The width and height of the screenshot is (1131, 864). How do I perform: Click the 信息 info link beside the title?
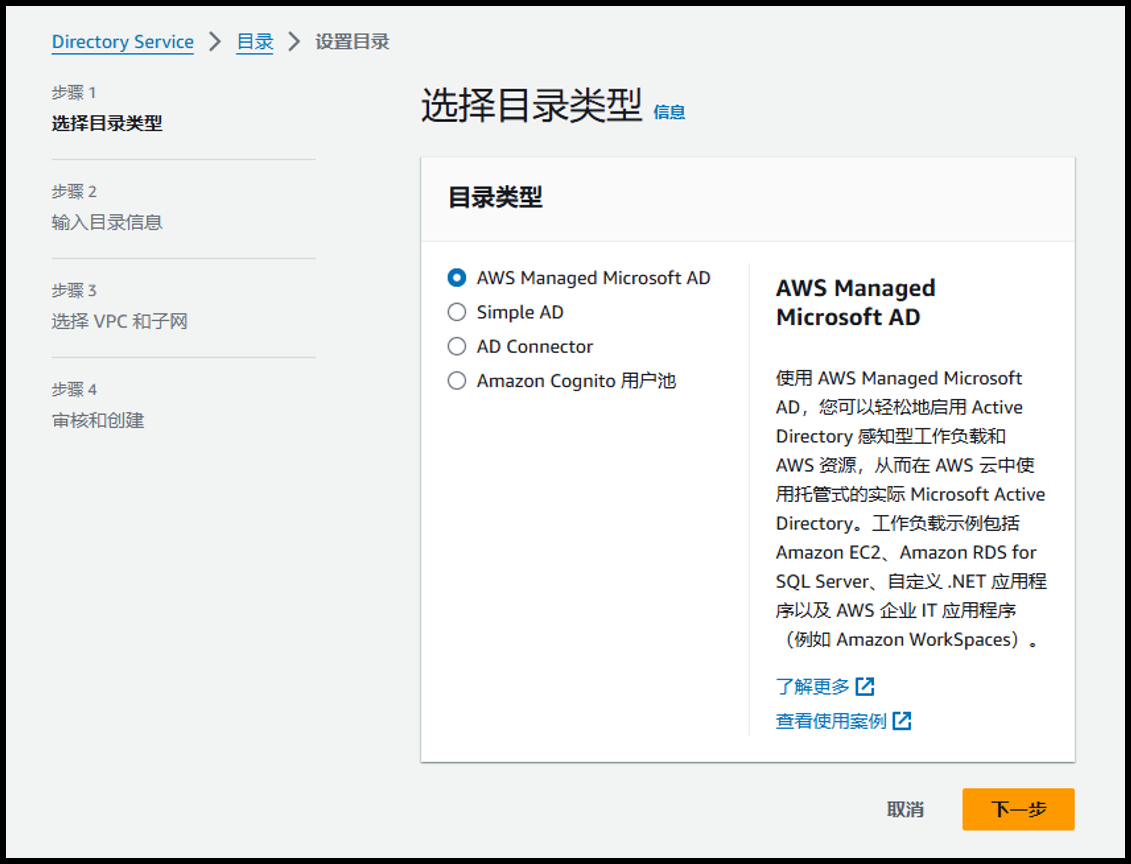(669, 113)
